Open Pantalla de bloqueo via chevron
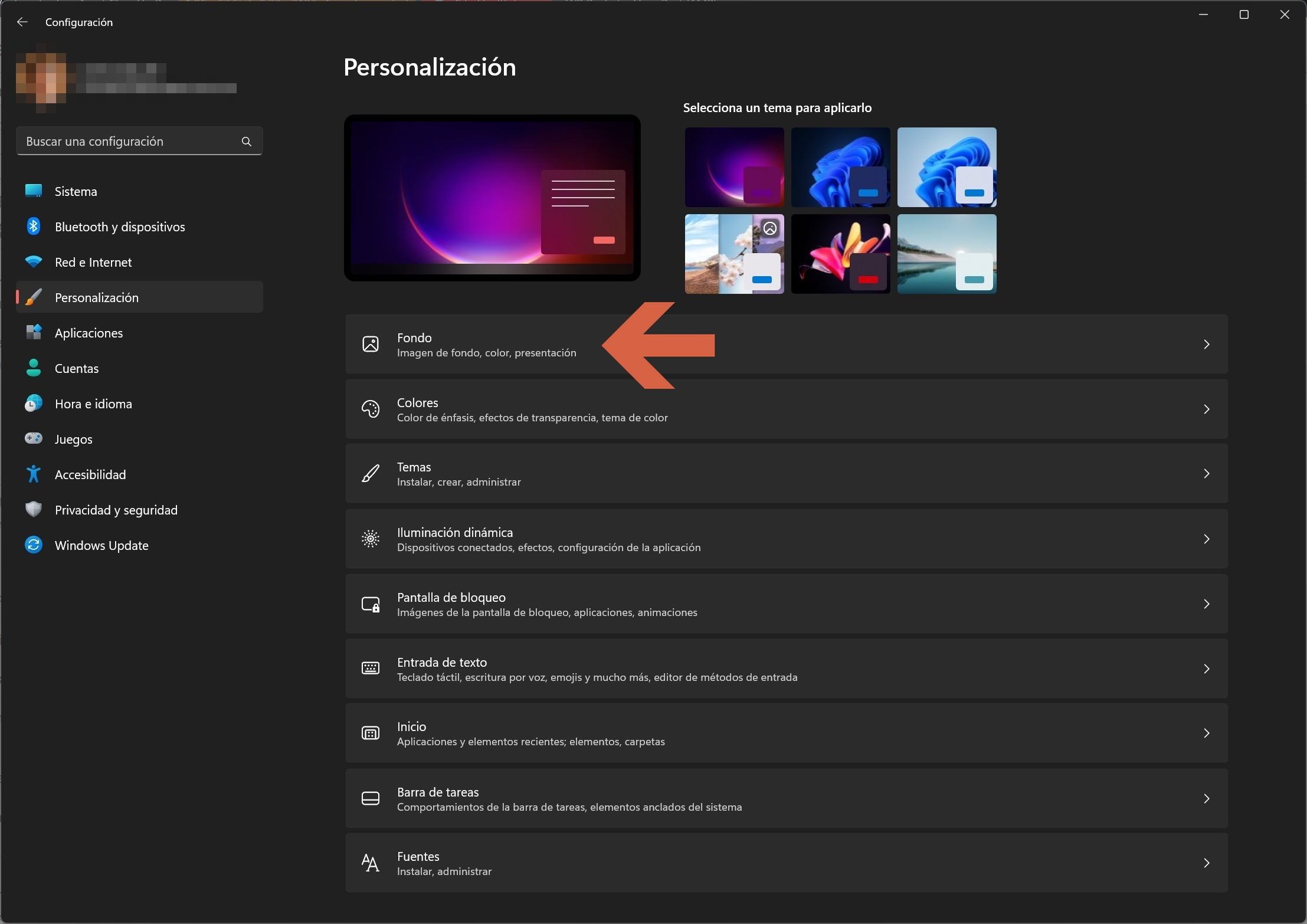 click(1207, 604)
